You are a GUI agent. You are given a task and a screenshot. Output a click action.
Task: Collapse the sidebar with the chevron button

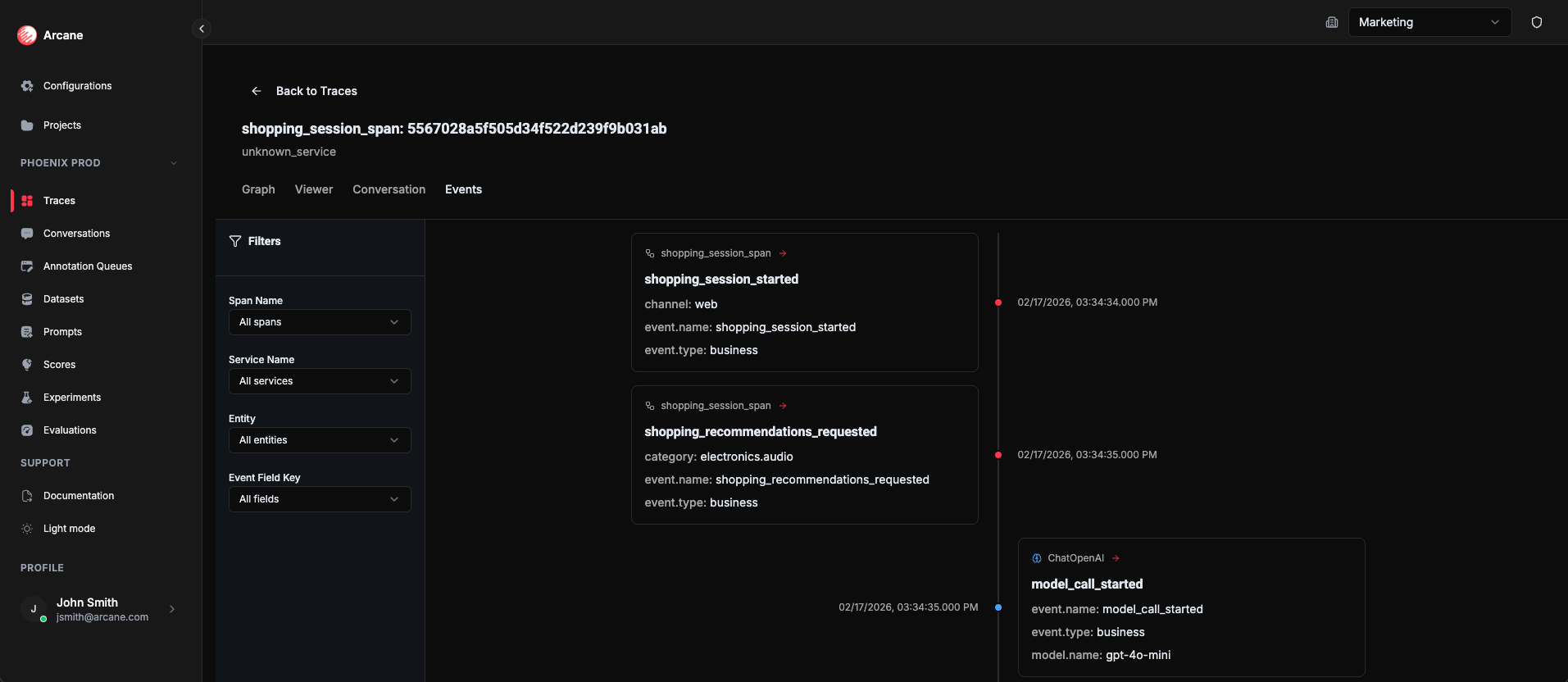click(x=202, y=29)
